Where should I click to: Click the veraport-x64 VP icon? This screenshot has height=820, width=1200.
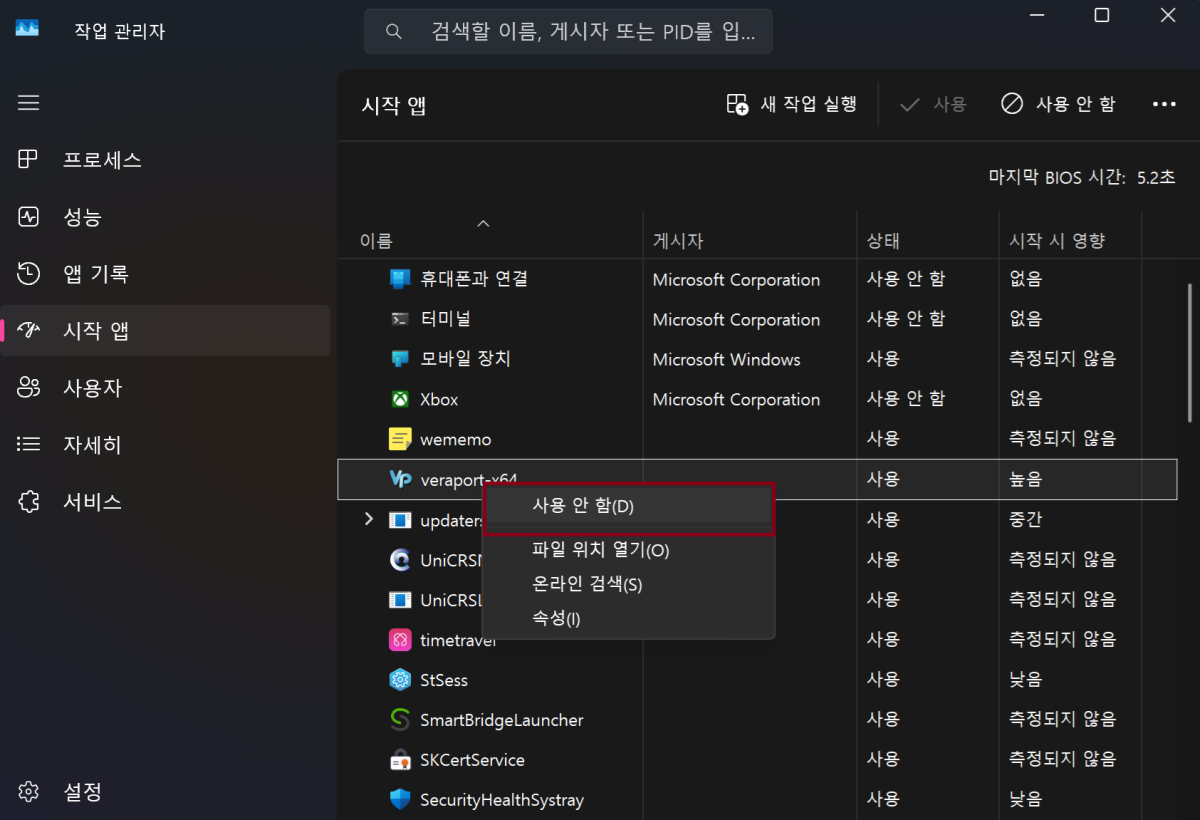[x=400, y=479]
